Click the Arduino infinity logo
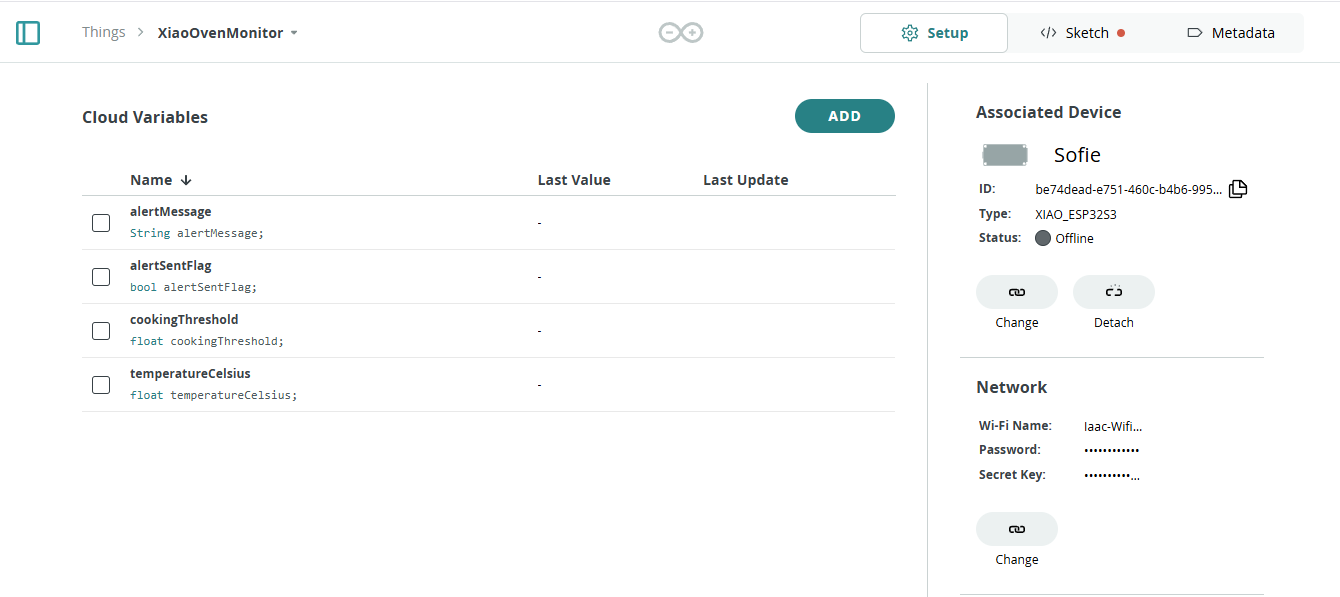 pos(681,33)
